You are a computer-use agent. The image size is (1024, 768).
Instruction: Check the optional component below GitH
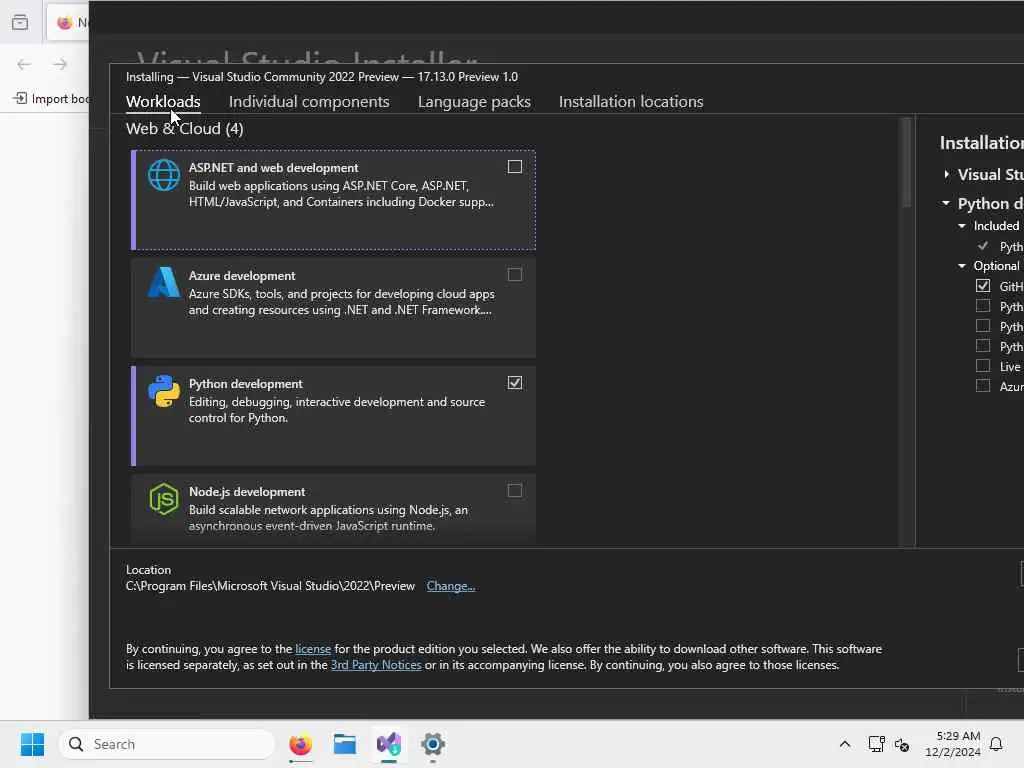pos(983,306)
